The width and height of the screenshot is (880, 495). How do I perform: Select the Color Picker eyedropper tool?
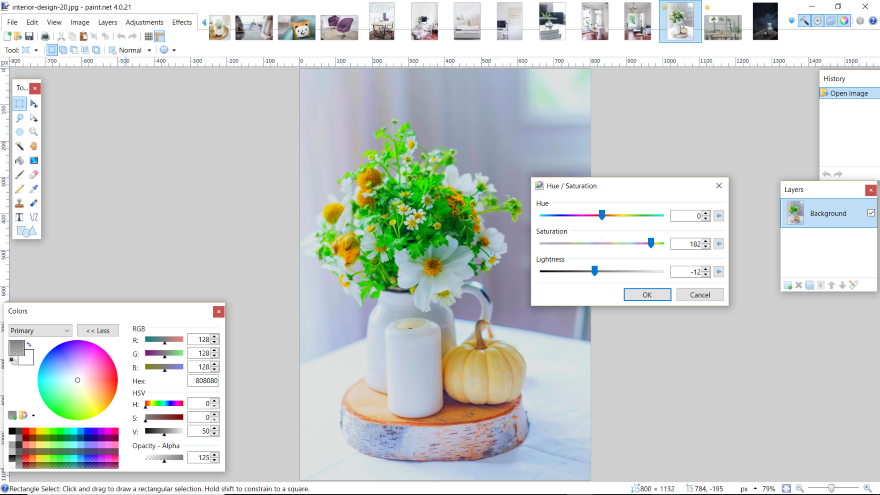pyautogui.click(x=33, y=188)
